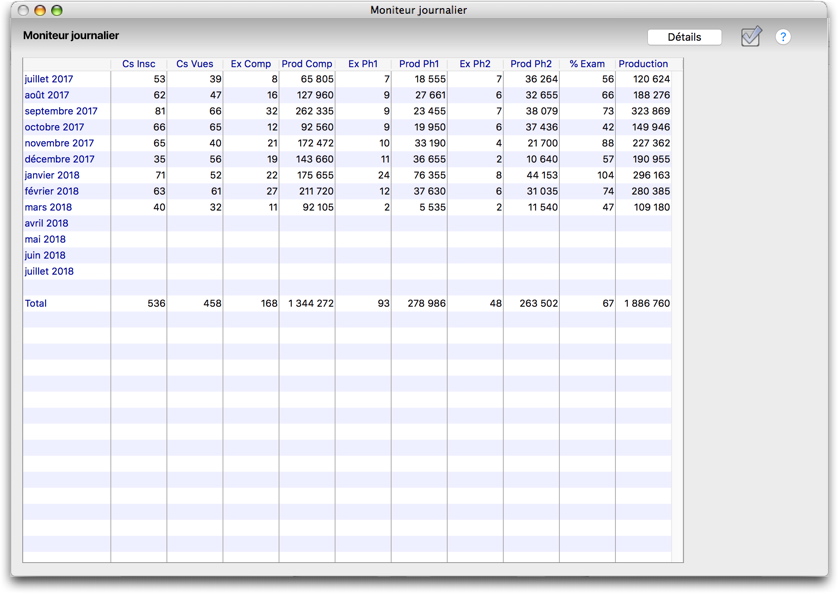Click septembre production value 323 869
This screenshot has width=838, height=594.
tap(650, 111)
